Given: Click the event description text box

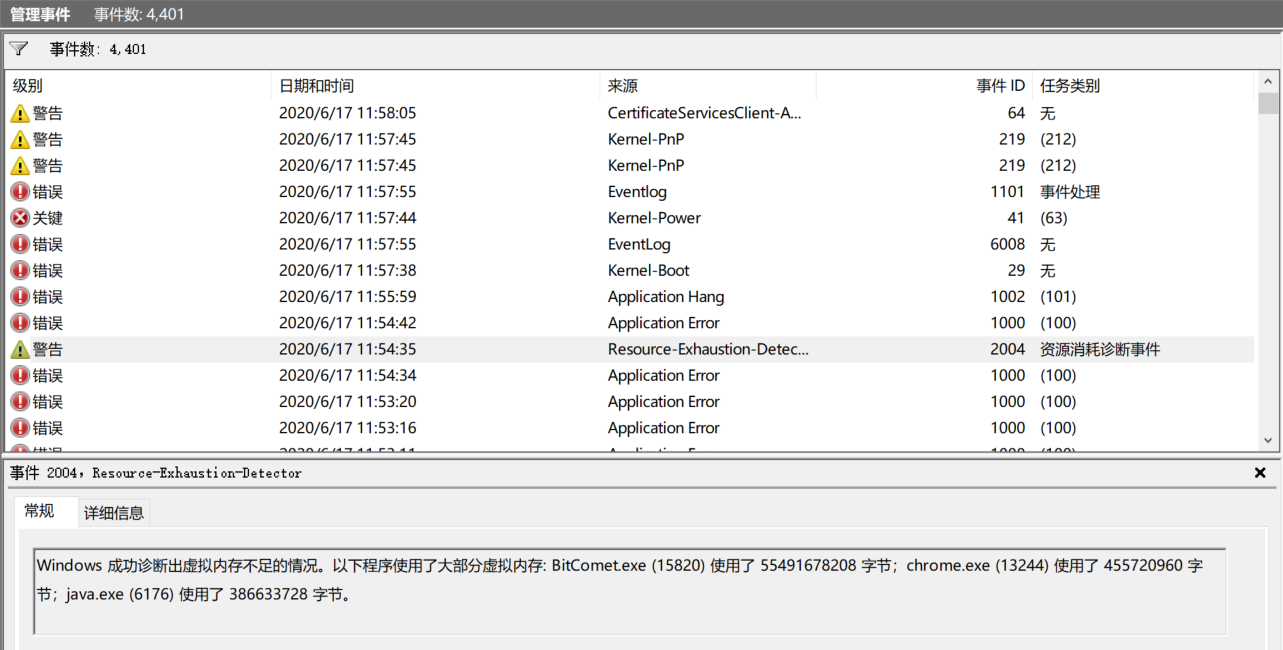Looking at the screenshot, I should (630, 590).
